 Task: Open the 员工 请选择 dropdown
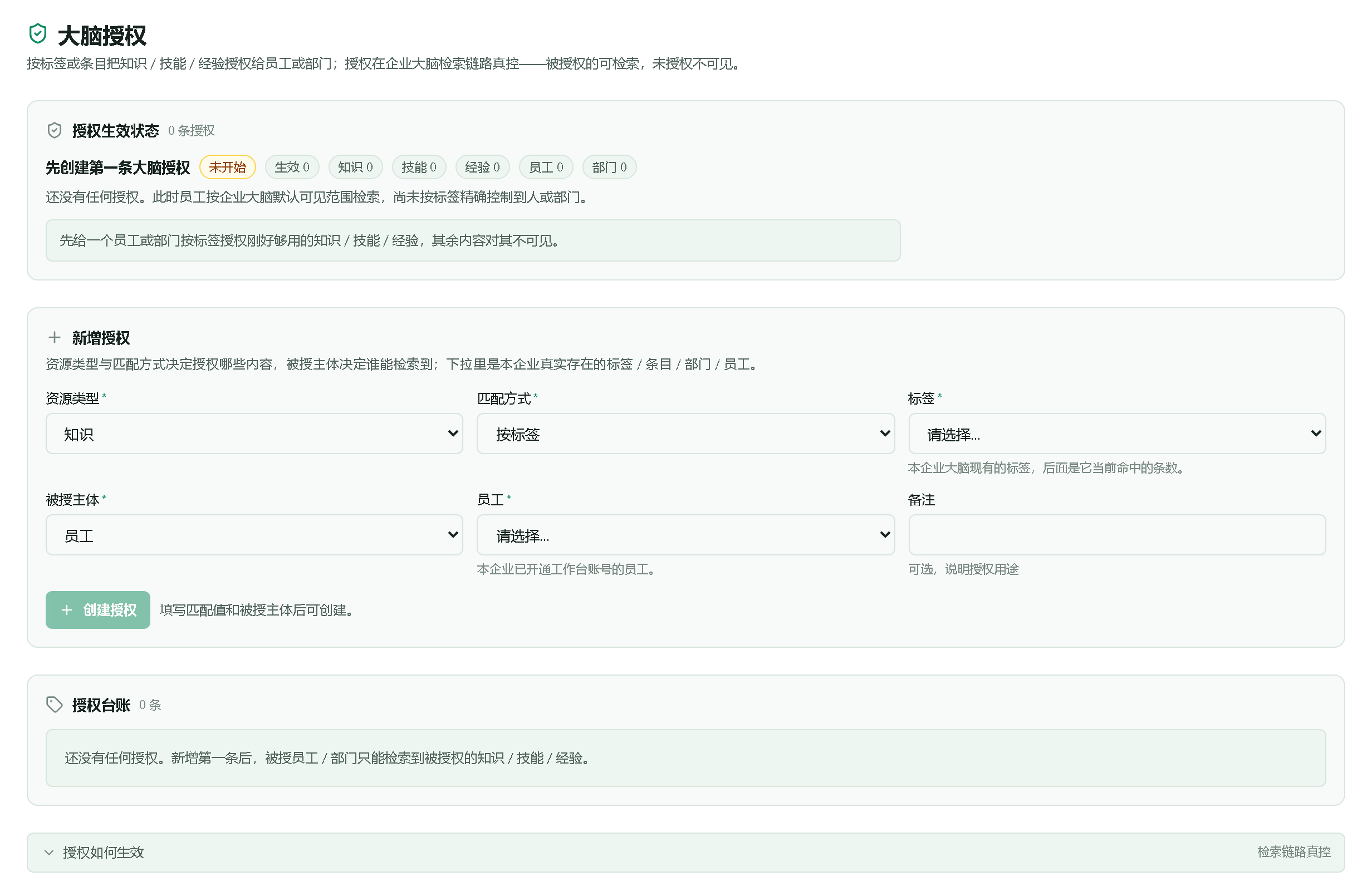(x=685, y=535)
